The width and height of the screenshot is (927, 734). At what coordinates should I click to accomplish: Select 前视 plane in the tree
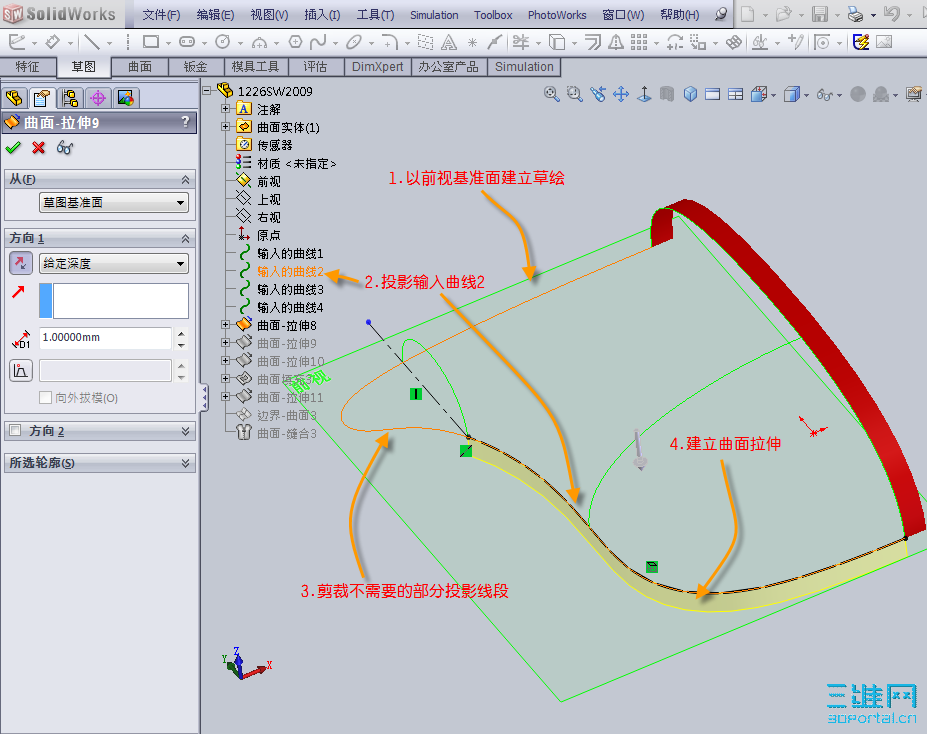click(x=269, y=181)
